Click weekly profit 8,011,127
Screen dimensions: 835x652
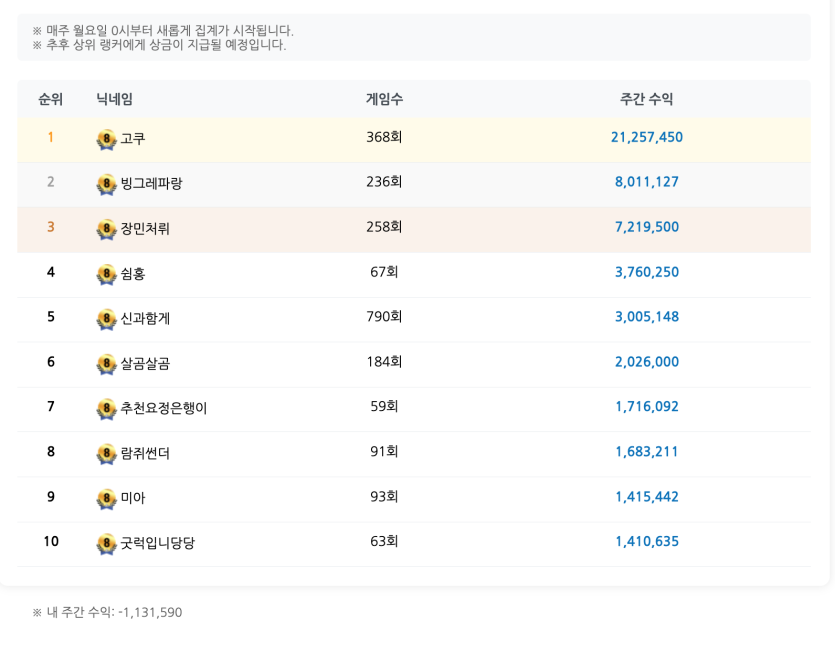pos(646,182)
